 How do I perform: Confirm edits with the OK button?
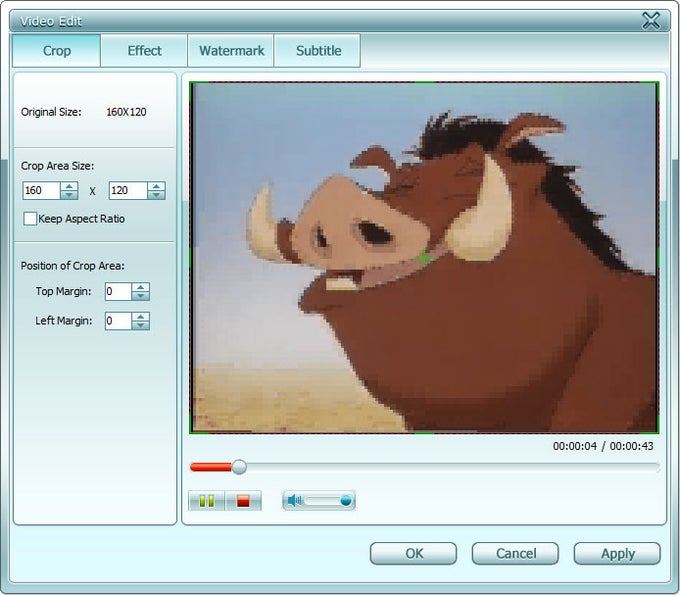click(x=413, y=553)
